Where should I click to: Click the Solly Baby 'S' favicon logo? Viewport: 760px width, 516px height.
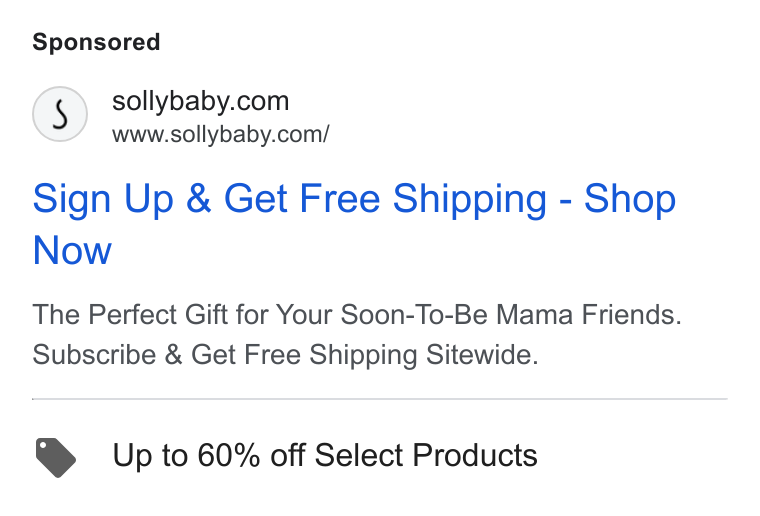60,114
